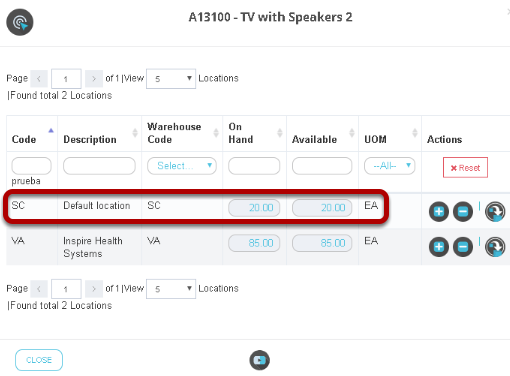Click the plus icon in the VA row

(439, 247)
